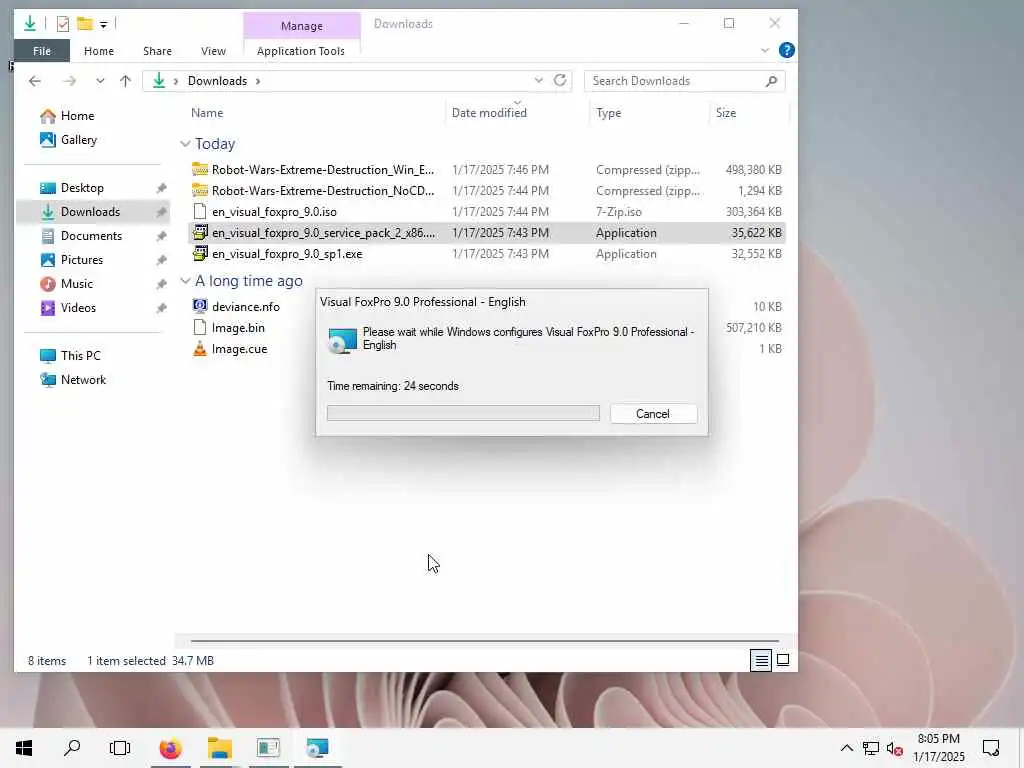The height and width of the screenshot is (768, 1024).
Task: Expand the chevron after Downloads in path
Action: [x=258, y=81]
